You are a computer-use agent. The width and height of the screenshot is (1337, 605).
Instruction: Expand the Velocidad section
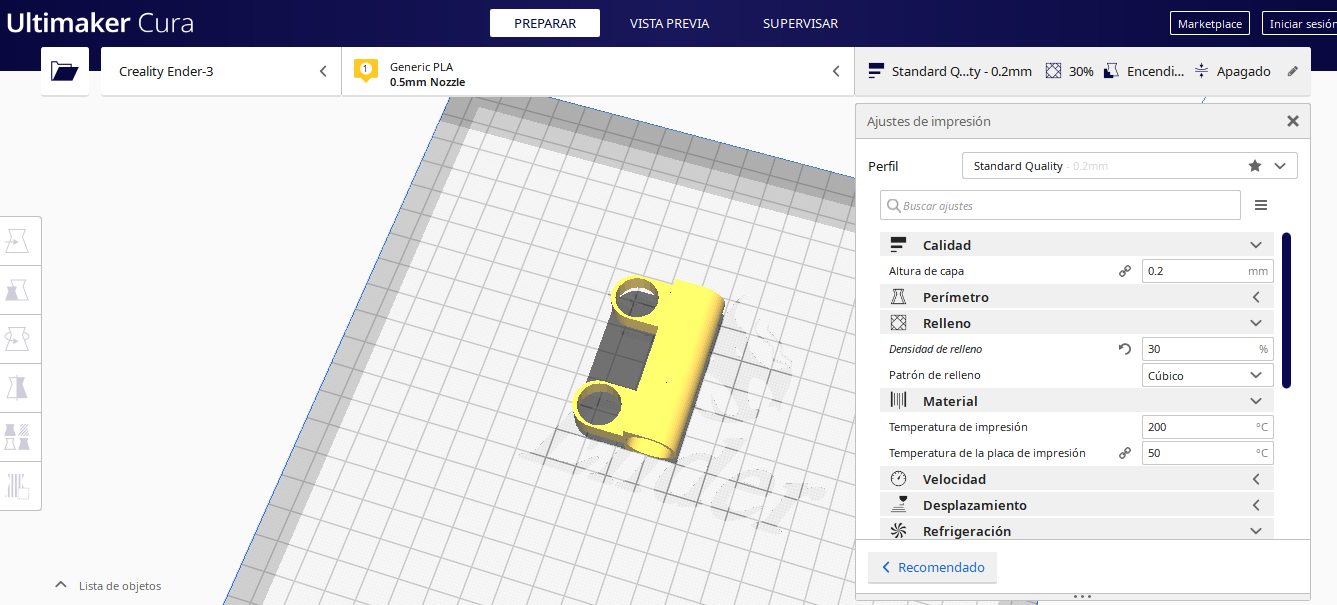click(1256, 479)
